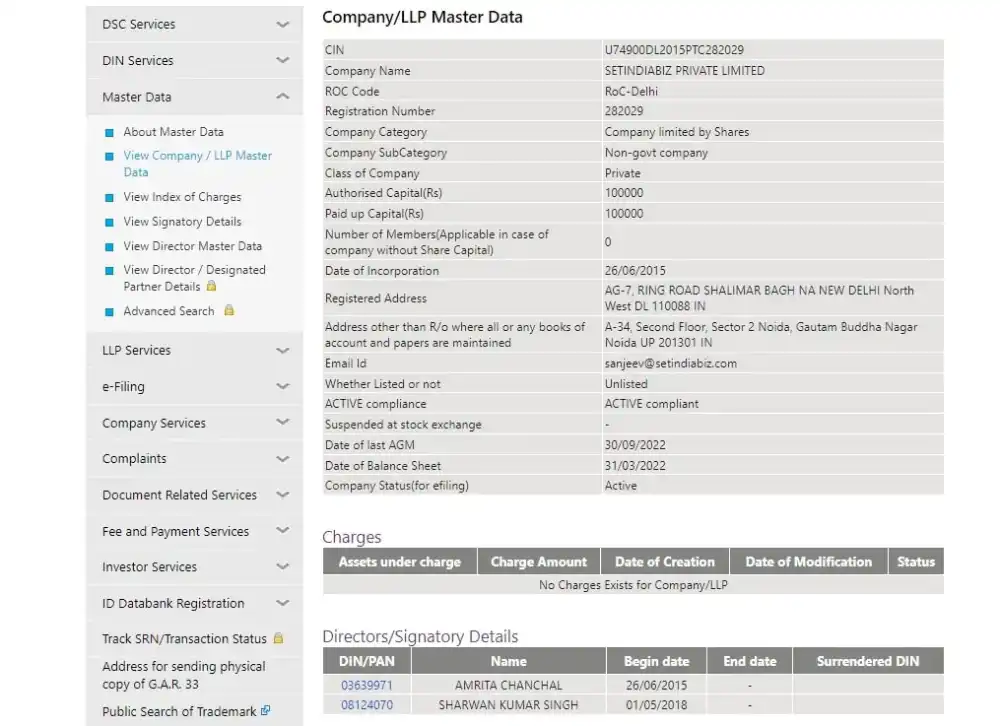Image resolution: width=1000 pixels, height=726 pixels.
Task: Open View Index of Charges
Action: click(182, 197)
